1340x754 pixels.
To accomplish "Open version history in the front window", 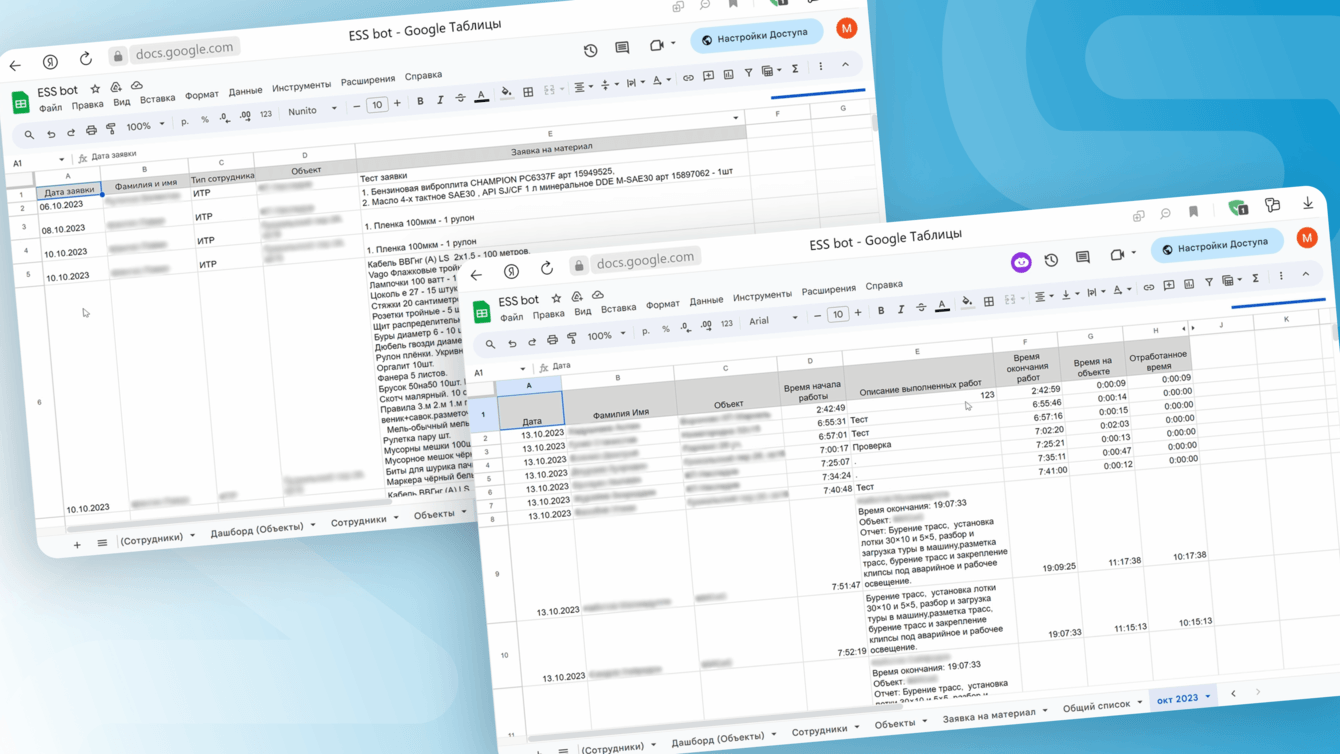I will point(1051,260).
